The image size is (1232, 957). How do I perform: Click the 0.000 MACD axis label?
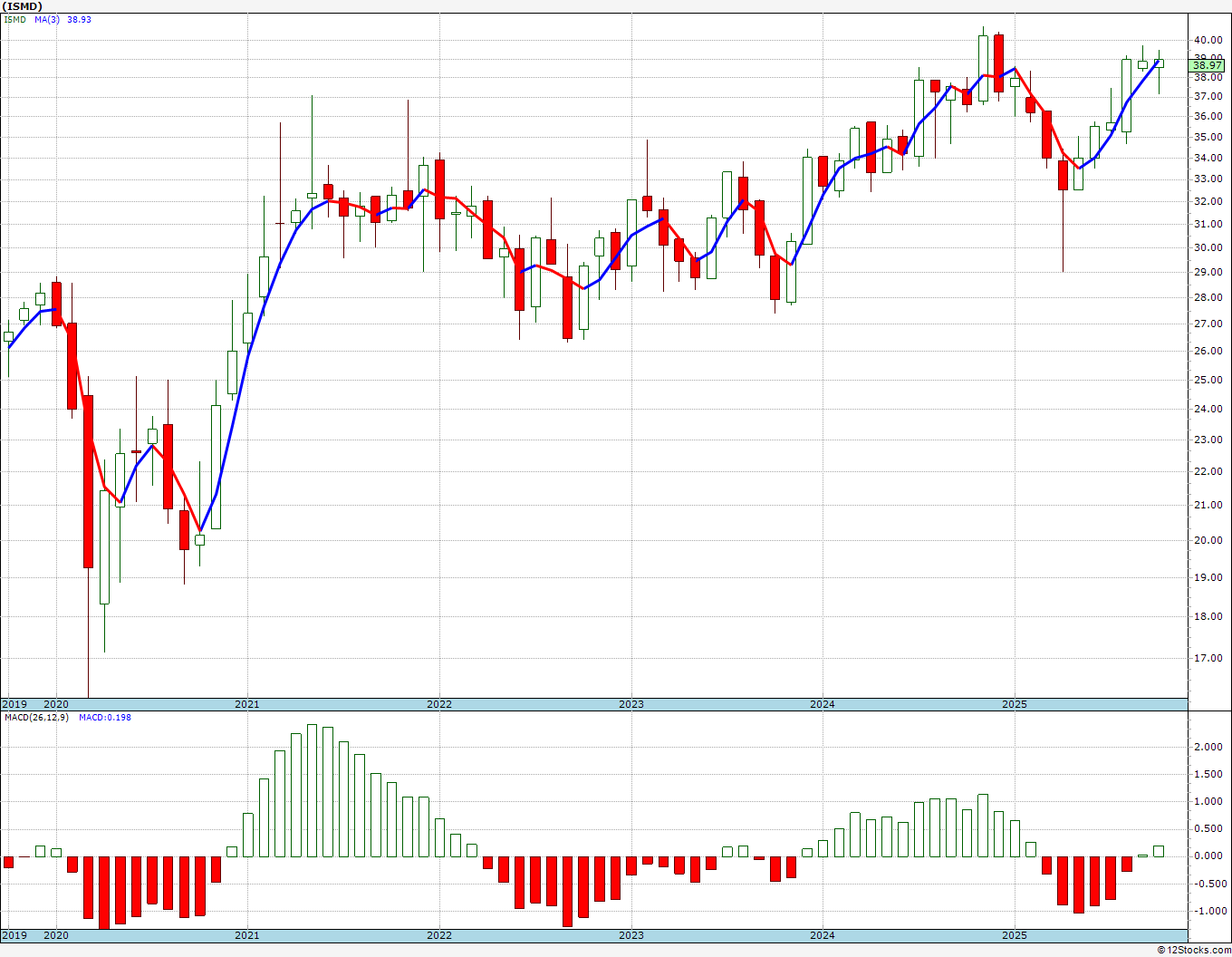click(x=1208, y=855)
